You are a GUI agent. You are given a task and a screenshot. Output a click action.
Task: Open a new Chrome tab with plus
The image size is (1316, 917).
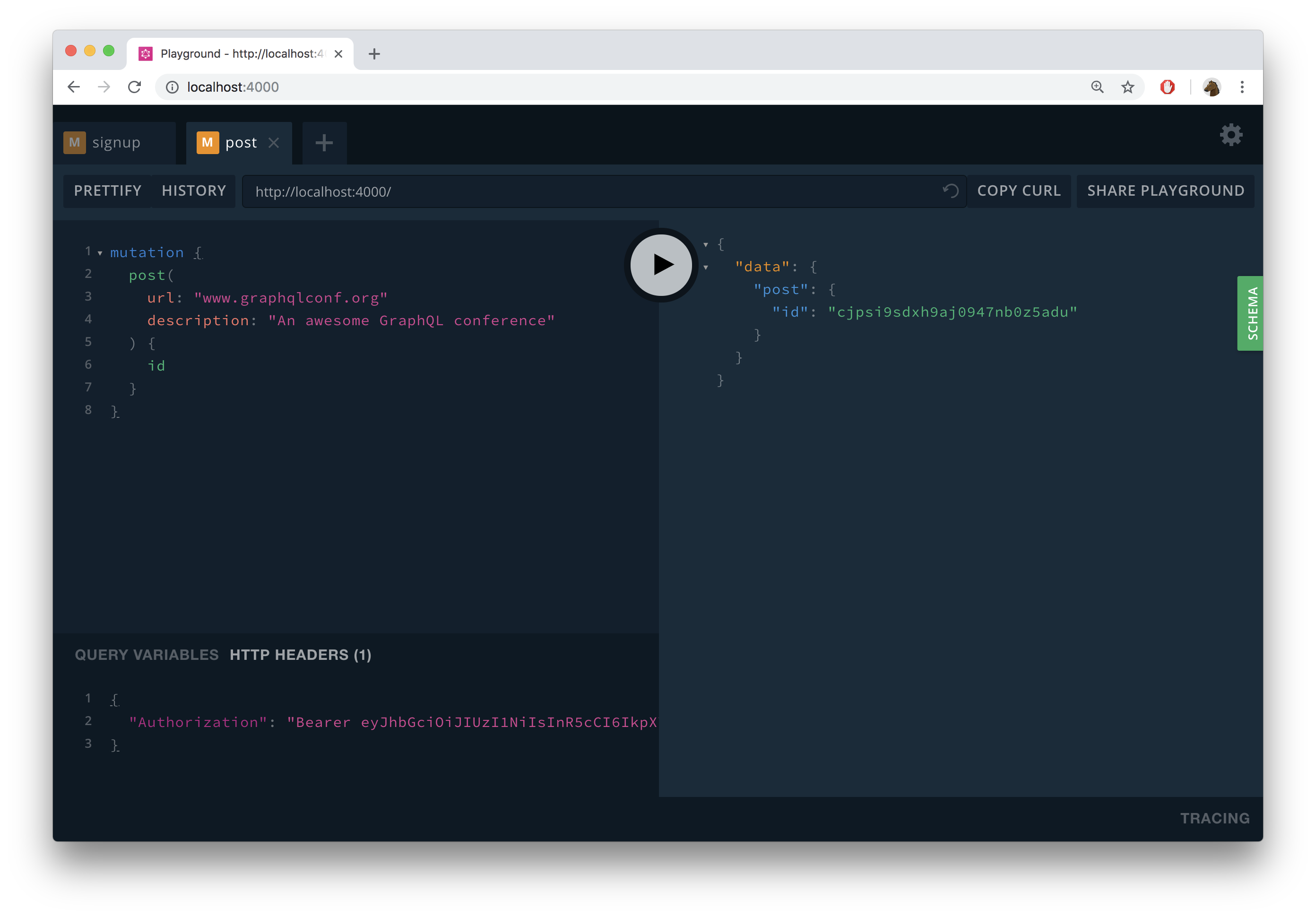374,54
